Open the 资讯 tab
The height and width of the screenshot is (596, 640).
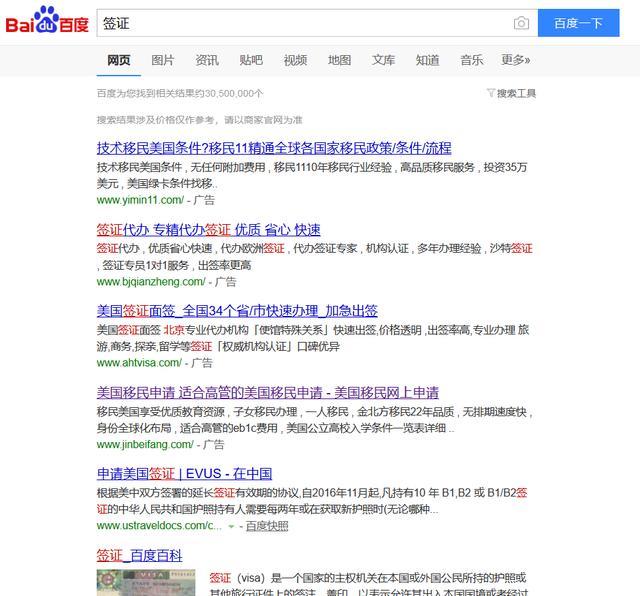207,60
